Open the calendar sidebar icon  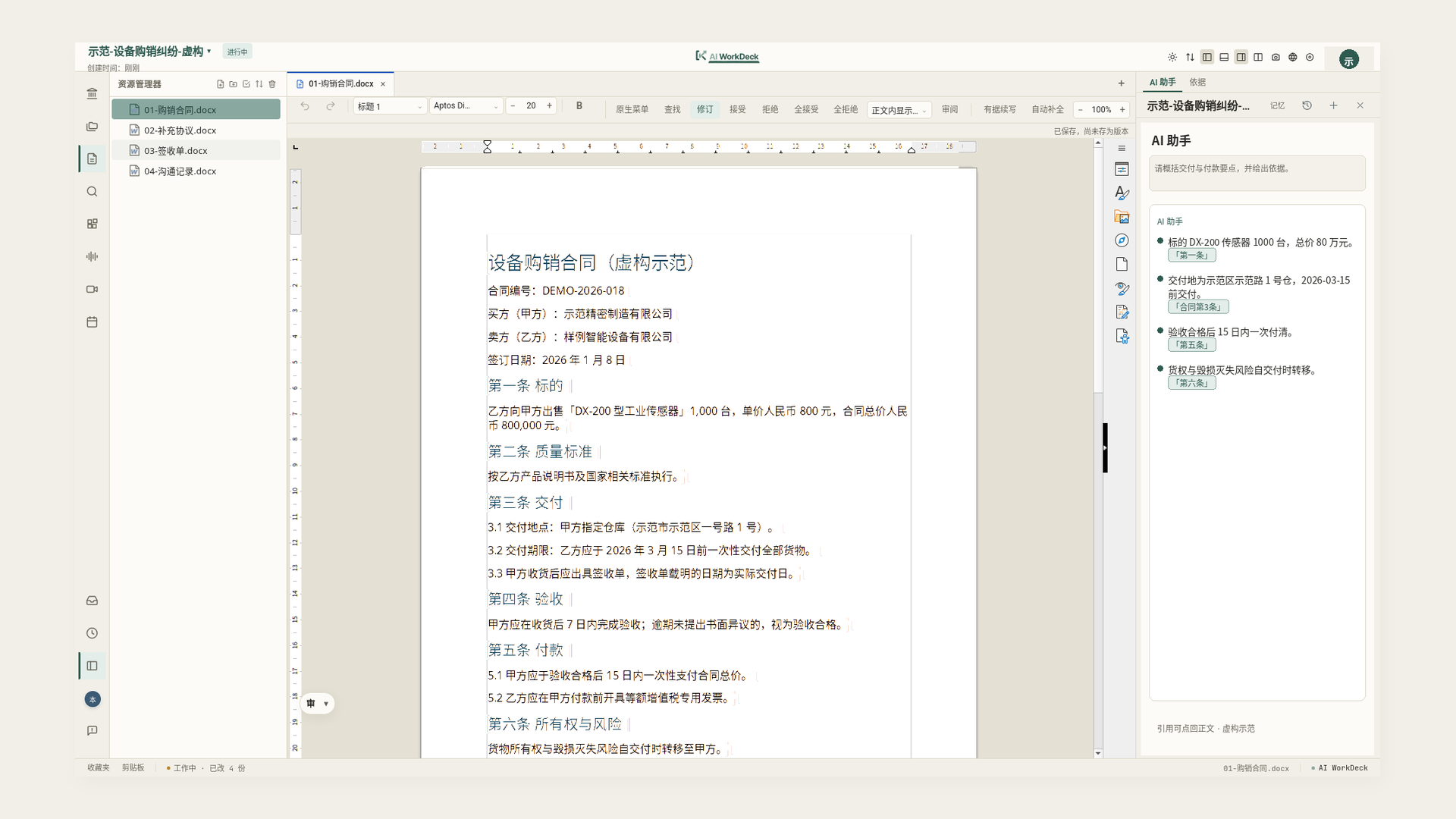[x=92, y=322]
